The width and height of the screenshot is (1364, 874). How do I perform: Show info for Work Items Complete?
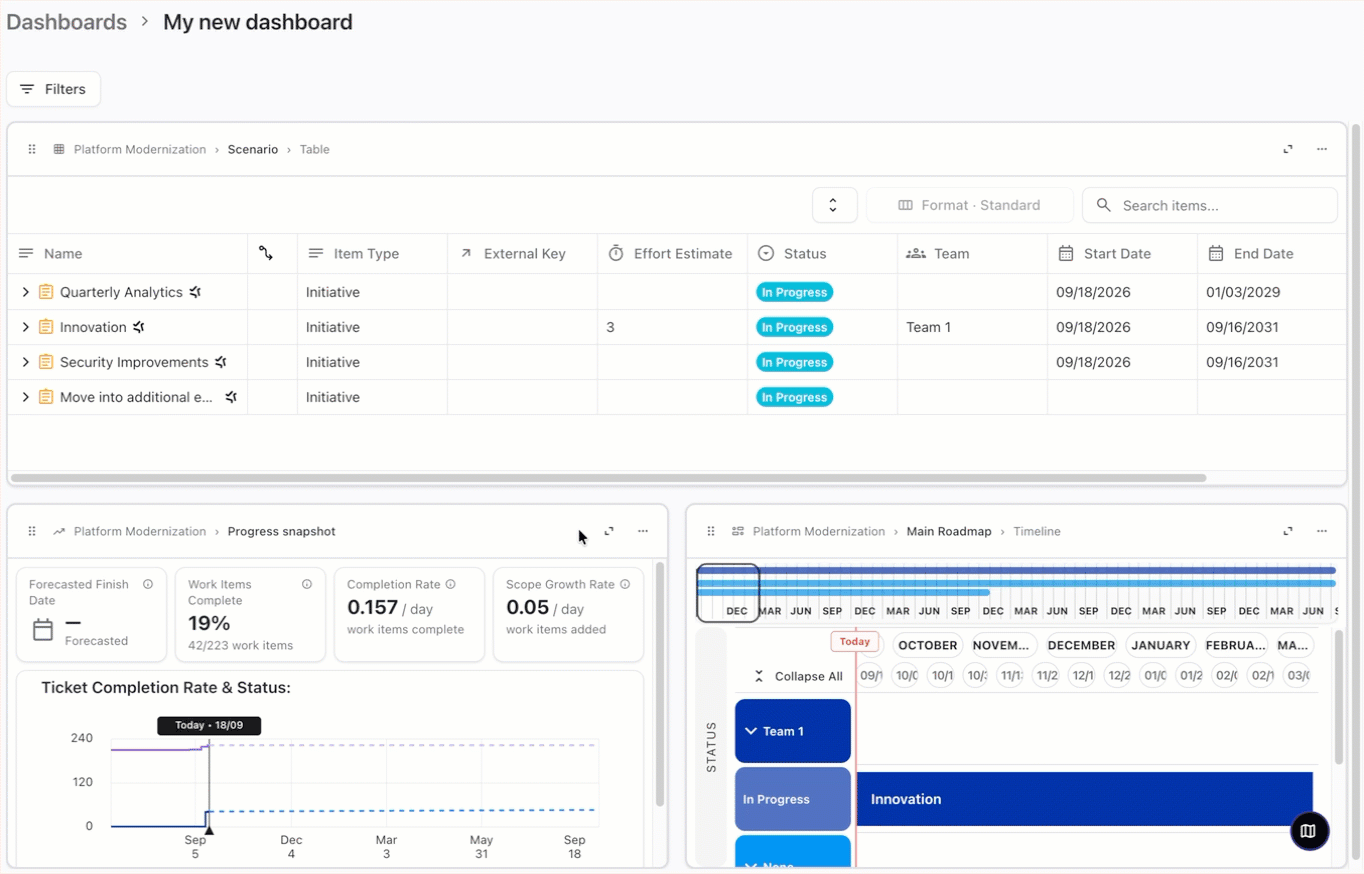tap(307, 584)
